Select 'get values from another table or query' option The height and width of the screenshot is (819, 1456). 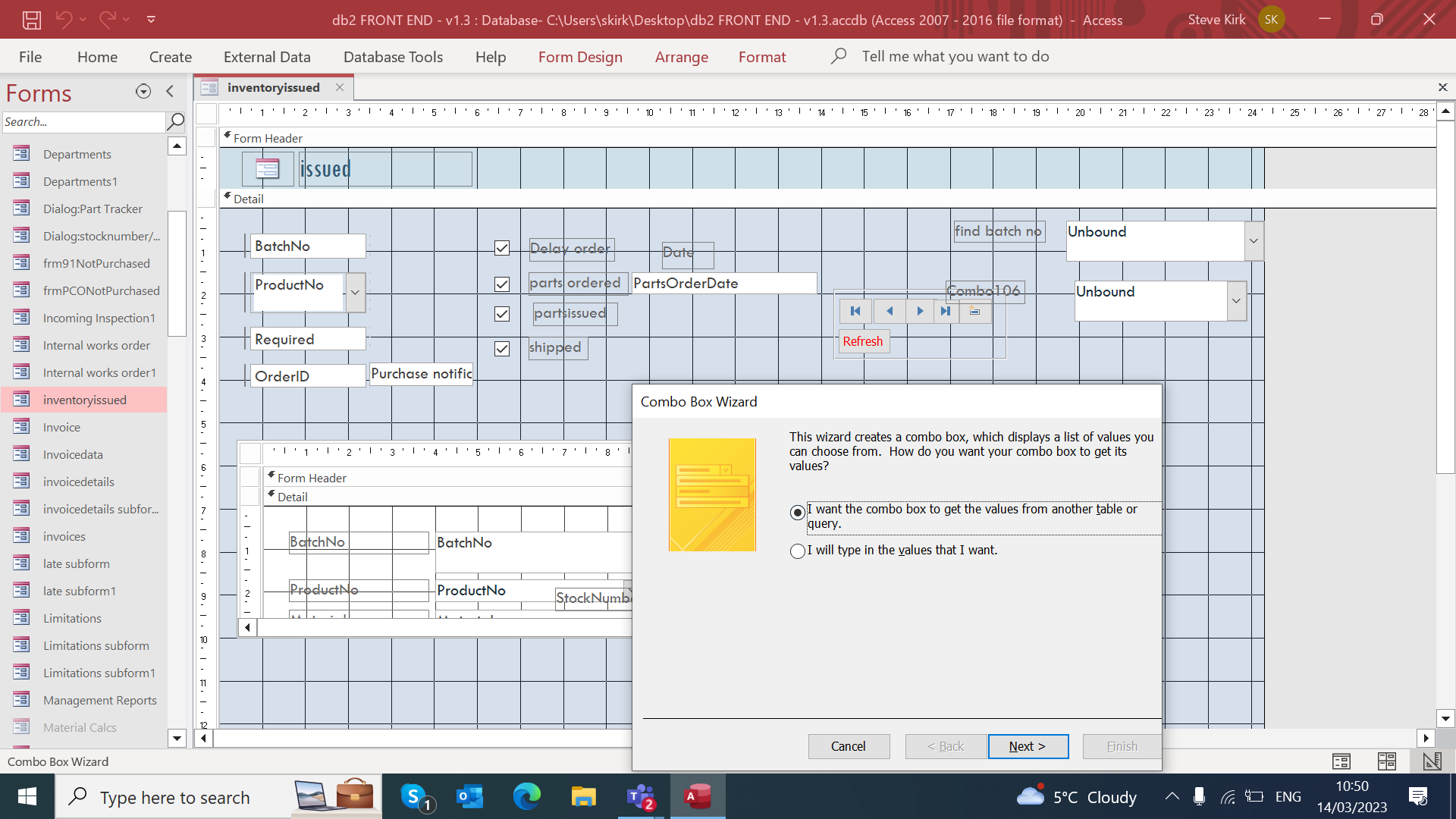tap(797, 513)
